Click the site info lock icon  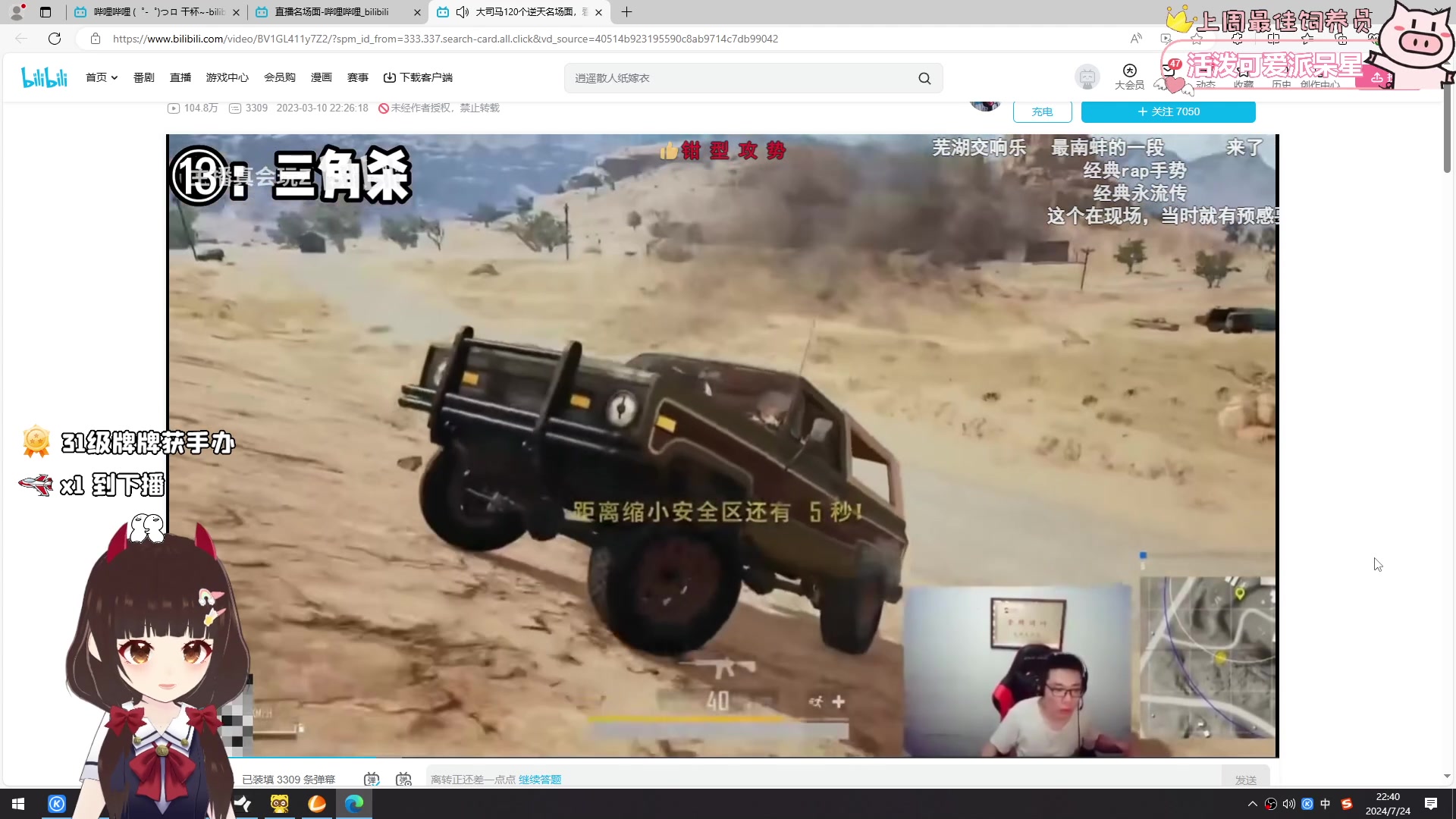[x=96, y=39]
